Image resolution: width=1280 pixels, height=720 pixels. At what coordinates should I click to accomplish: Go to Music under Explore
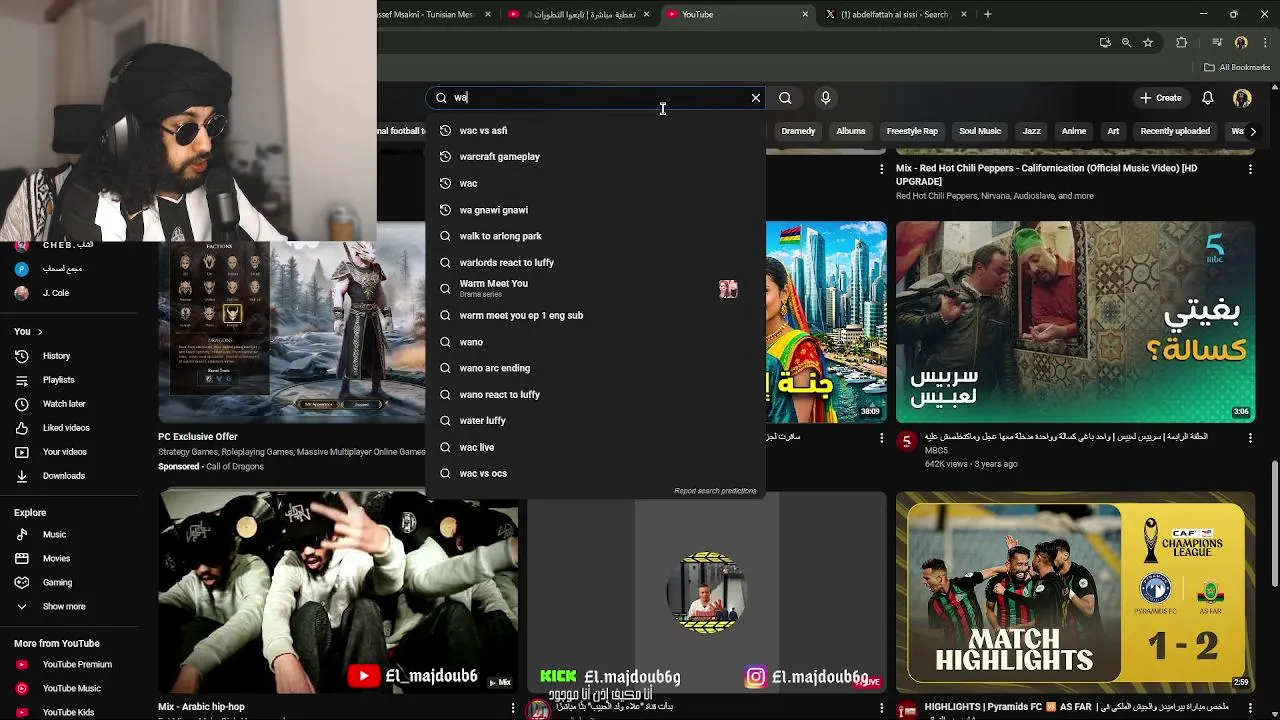point(54,535)
